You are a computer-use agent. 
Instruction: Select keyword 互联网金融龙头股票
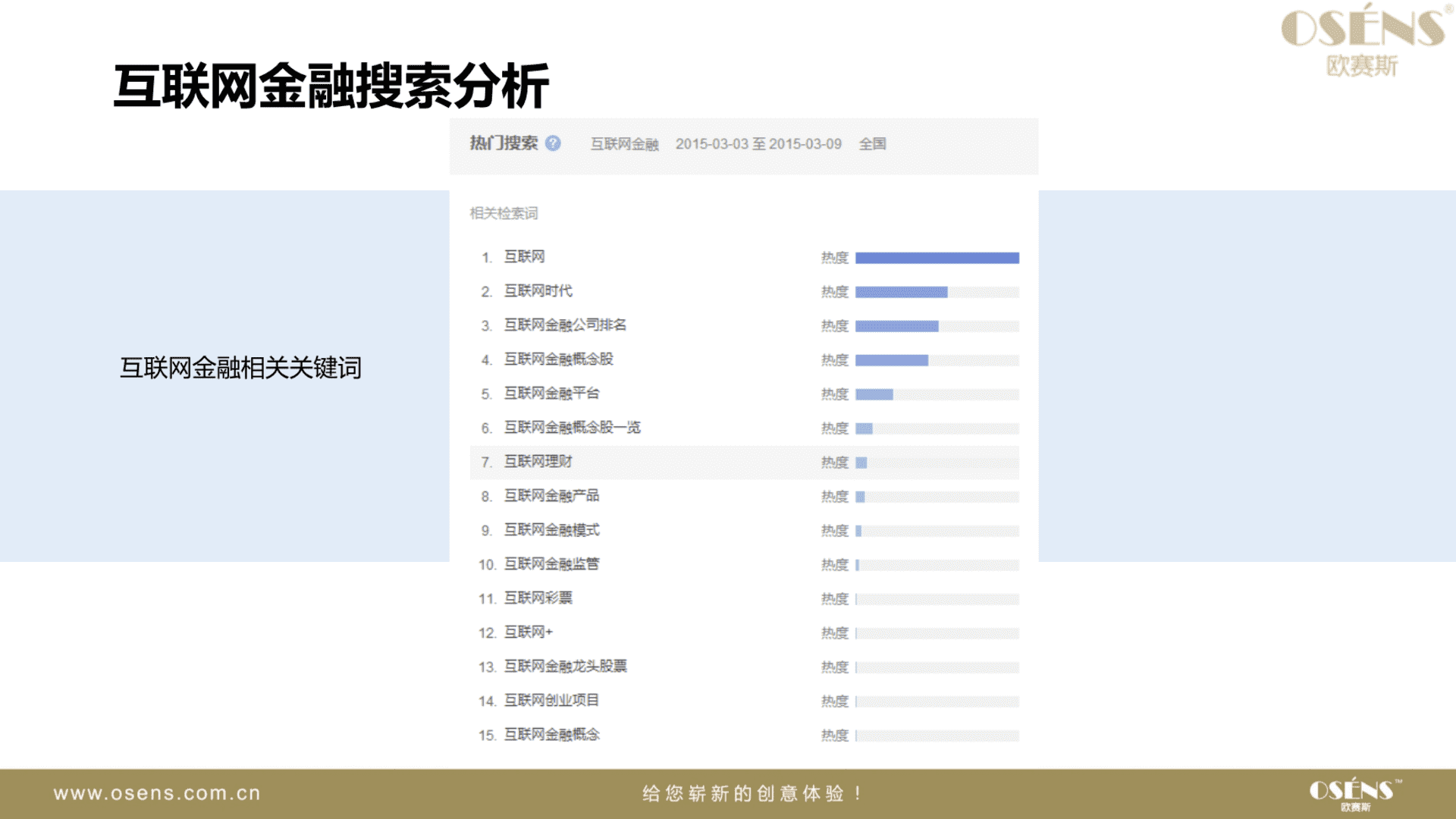click(x=565, y=667)
